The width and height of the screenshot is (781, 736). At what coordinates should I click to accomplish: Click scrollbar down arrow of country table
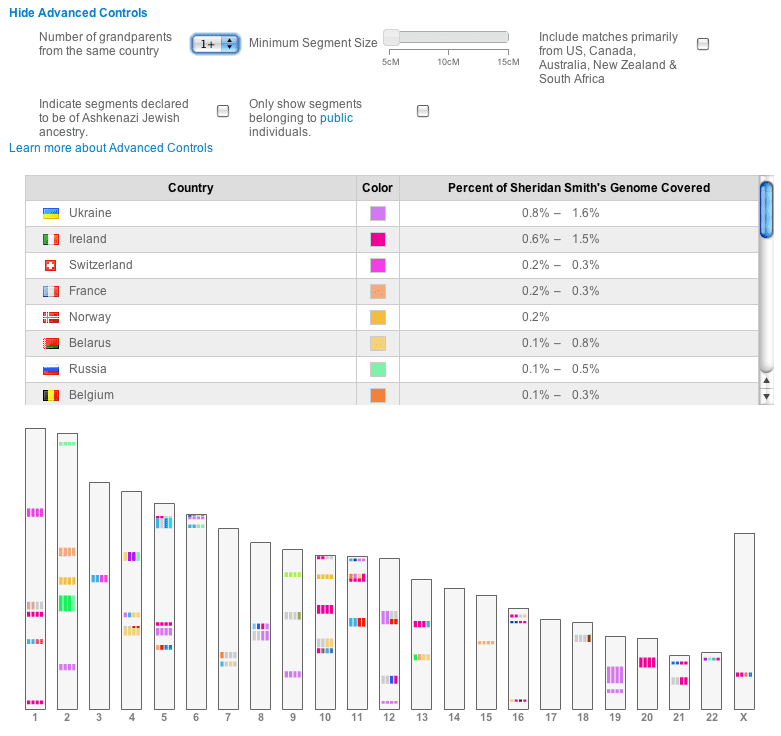[767, 396]
